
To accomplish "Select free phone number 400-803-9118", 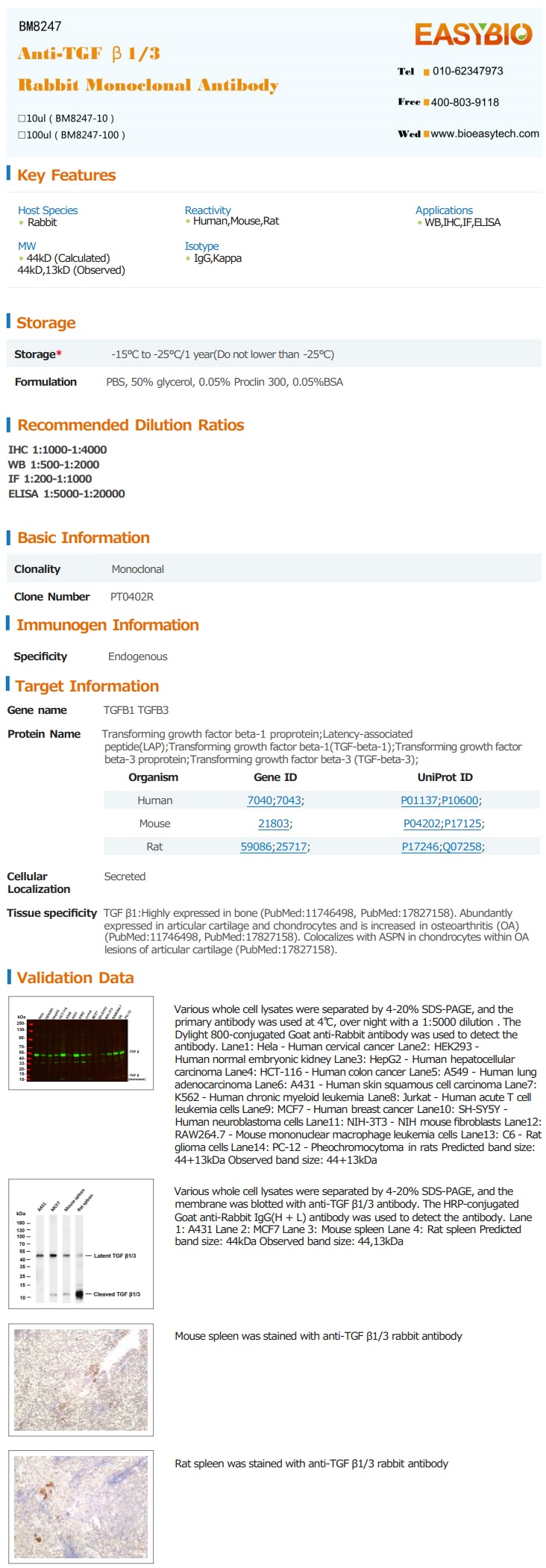I will tap(465, 102).
